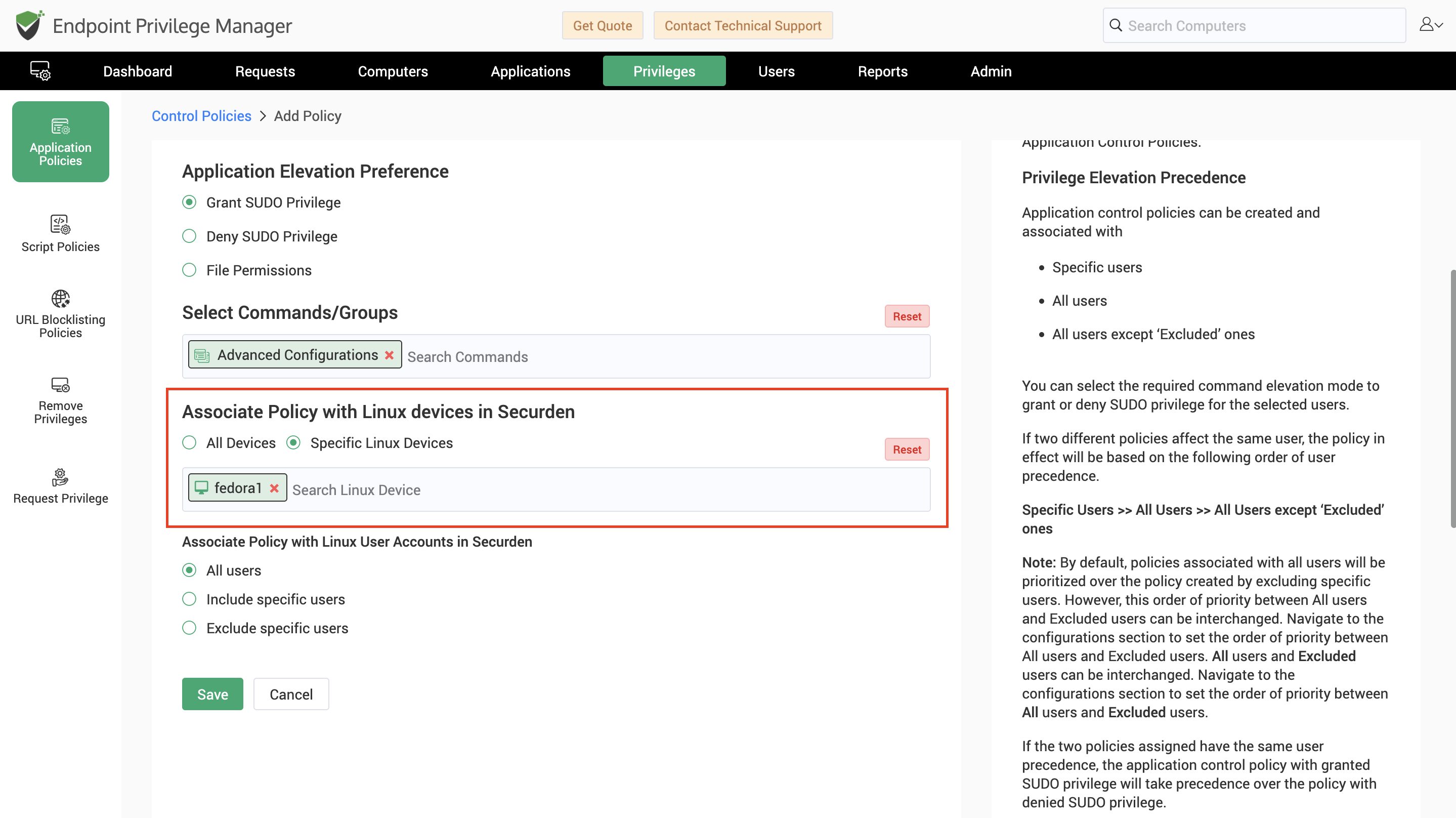Image resolution: width=1456 pixels, height=818 pixels.
Task: Click Contact Technical Support button
Action: 743,25
